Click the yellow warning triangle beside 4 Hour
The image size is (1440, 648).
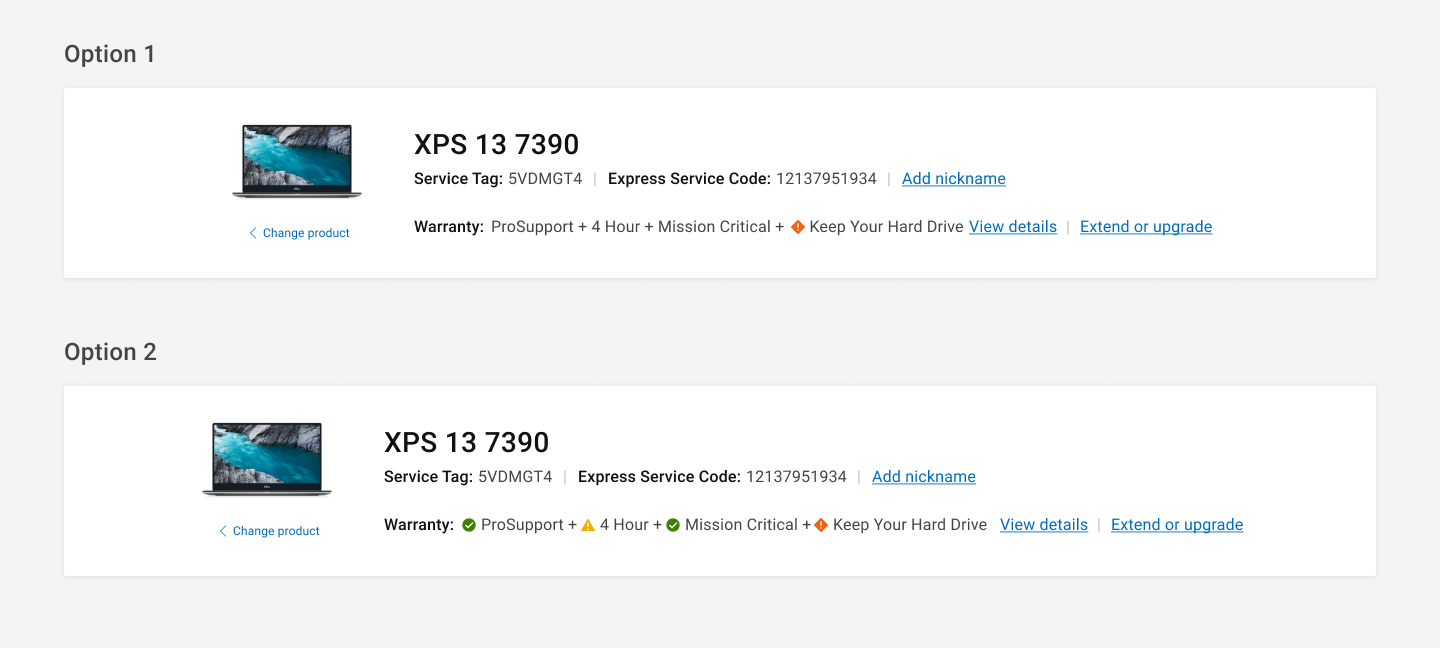coord(588,525)
